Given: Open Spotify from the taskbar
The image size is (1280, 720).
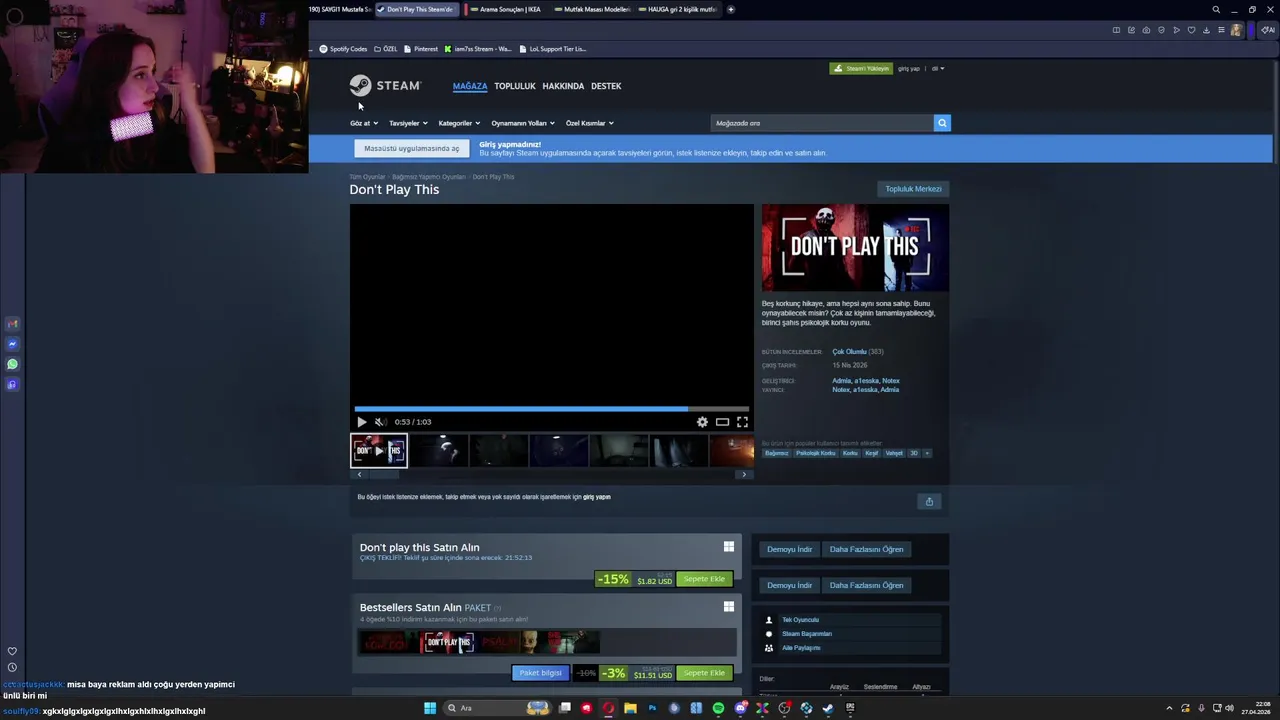Looking at the screenshot, I should [718, 708].
